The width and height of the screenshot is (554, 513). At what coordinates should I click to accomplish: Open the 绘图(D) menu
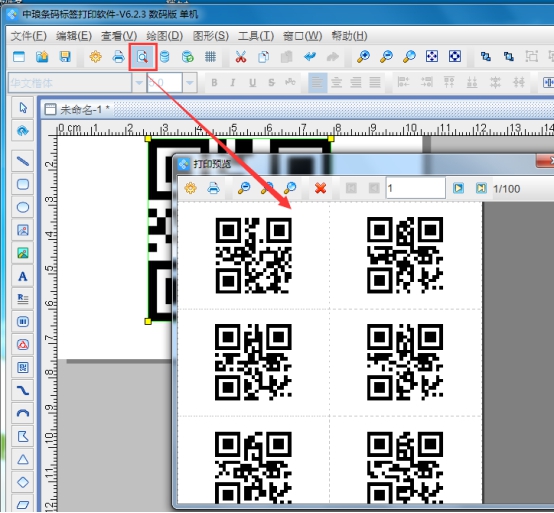pos(165,36)
